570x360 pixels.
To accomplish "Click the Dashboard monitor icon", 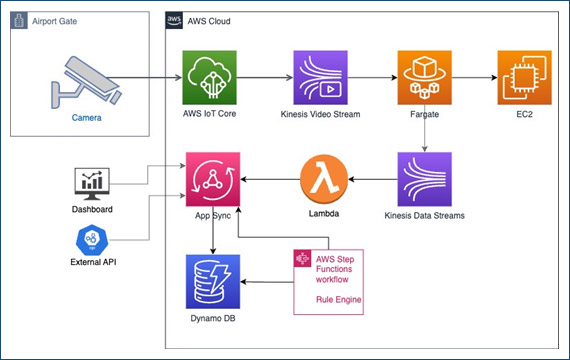I will click(92, 184).
